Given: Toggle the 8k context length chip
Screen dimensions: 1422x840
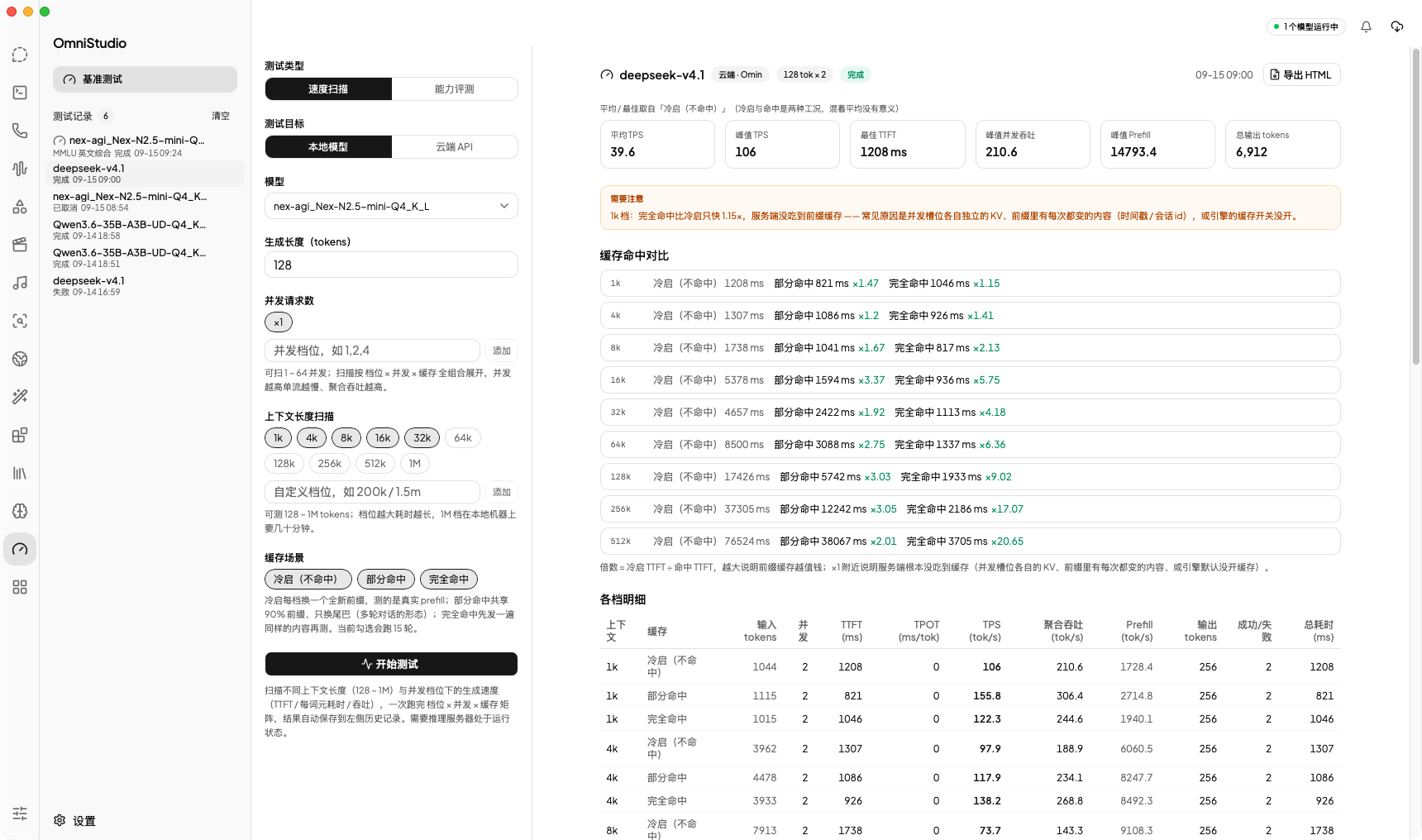Looking at the screenshot, I should coord(346,438).
